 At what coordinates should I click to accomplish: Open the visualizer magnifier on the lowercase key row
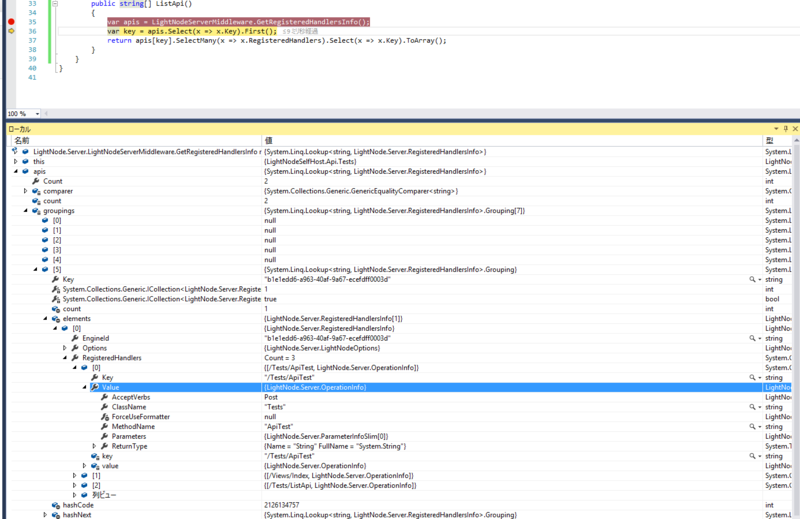tap(752, 456)
